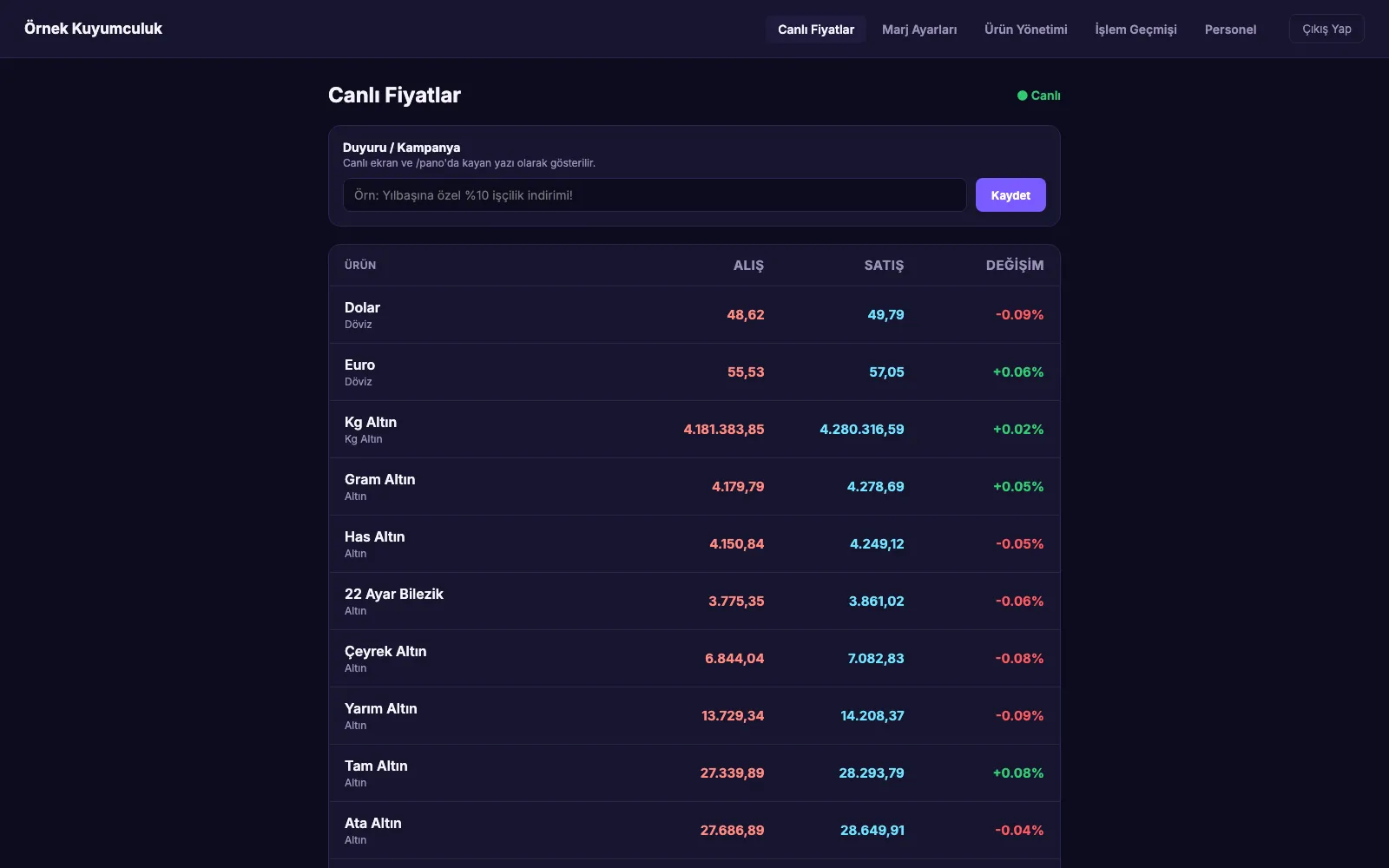The width and height of the screenshot is (1389, 868).
Task: Open İşlem Geçmişi page
Action: pyautogui.click(x=1136, y=30)
